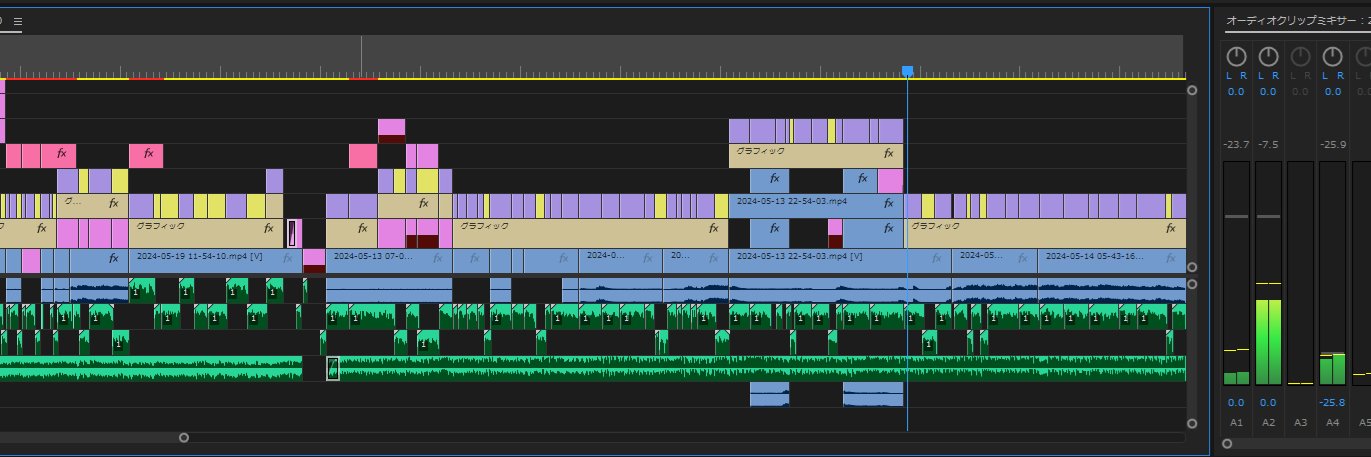Screen dimensions: 1371x457
Task: Click the A1 channel label
Action: (1236, 423)
